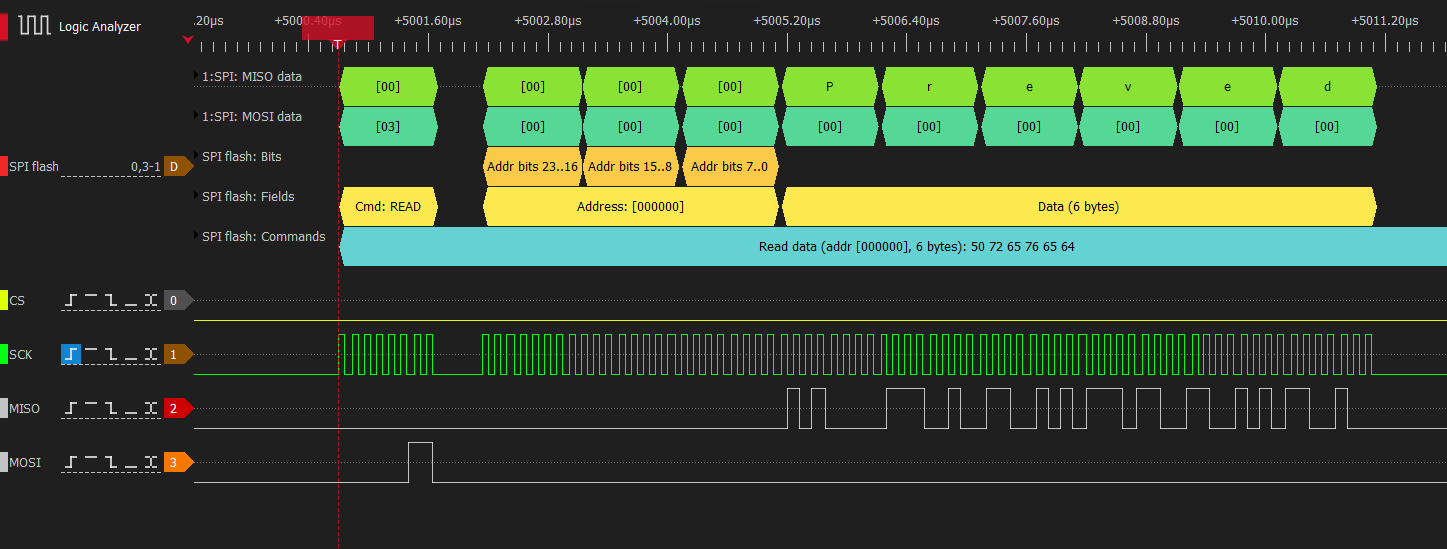Click the trigger marker T on ruler
1447x549 pixels.
pos(338,43)
